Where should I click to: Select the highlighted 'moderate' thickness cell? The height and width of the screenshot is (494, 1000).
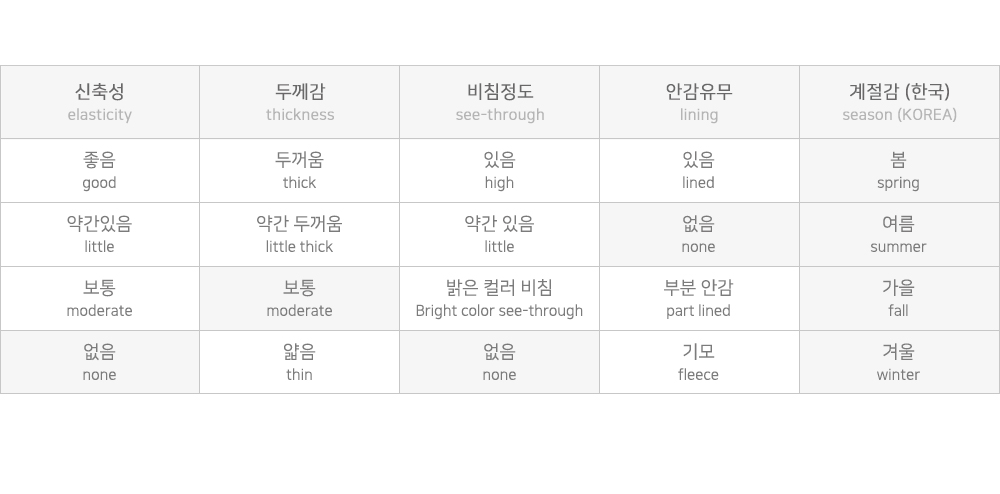(x=300, y=299)
